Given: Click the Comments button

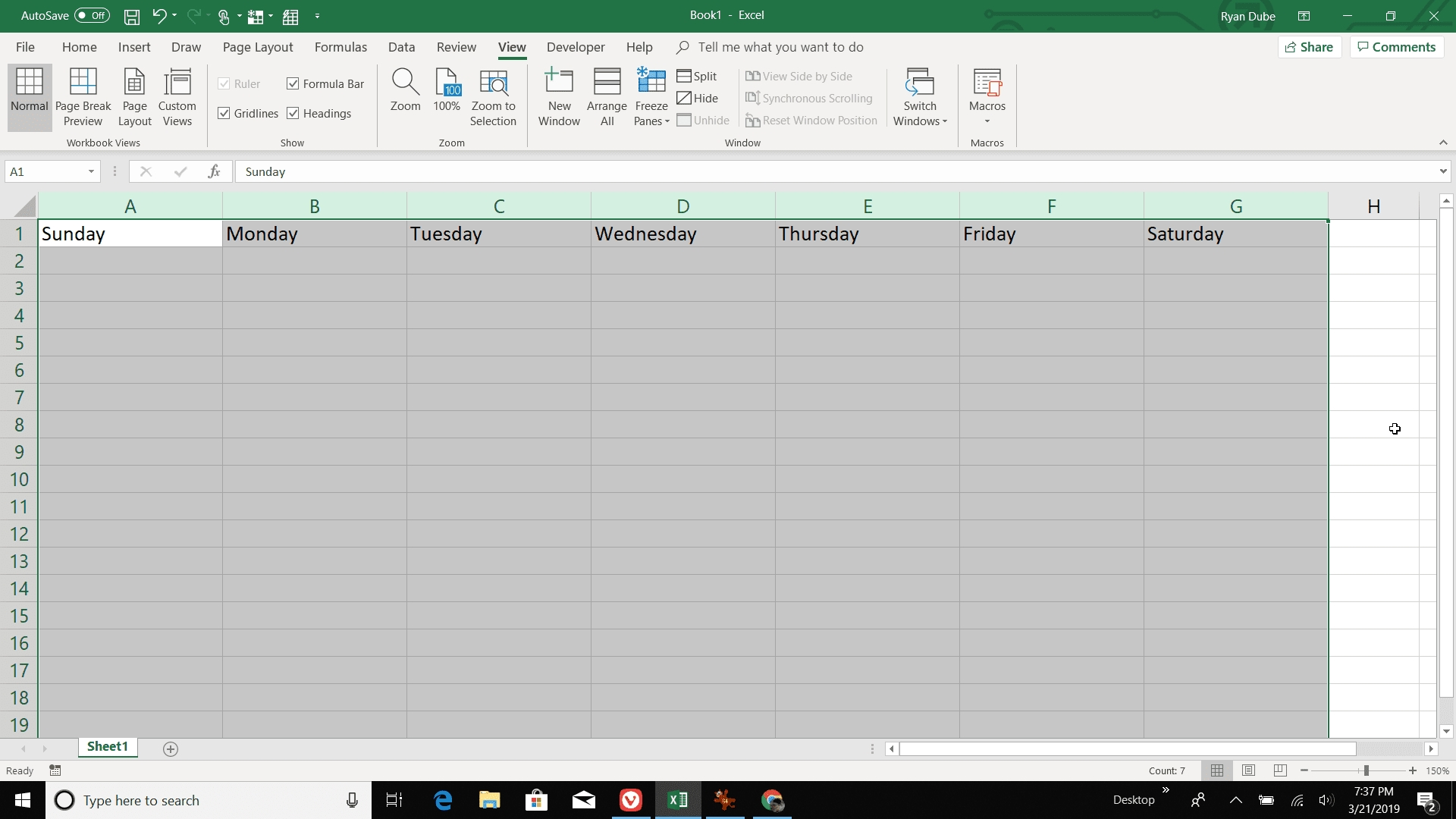Looking at the screenshot, I should click(1398, 47).
